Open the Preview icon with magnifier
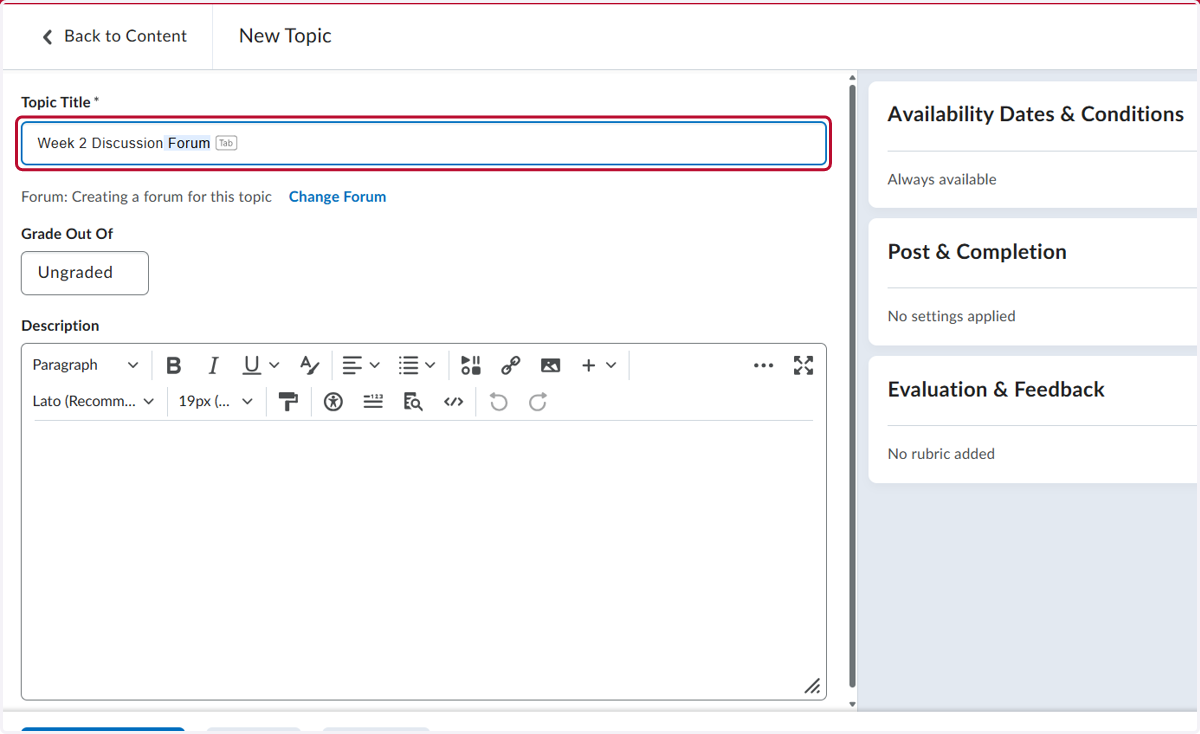 coord(413,402)
